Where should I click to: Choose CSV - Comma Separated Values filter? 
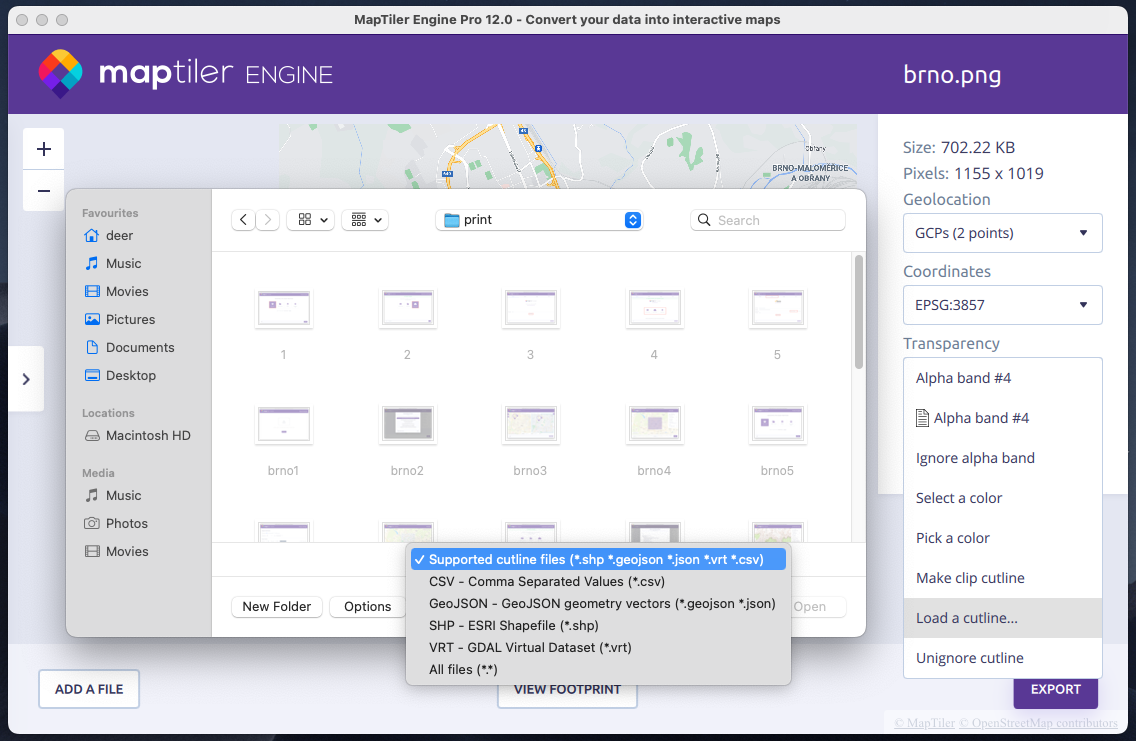click(x=546, y=581)
